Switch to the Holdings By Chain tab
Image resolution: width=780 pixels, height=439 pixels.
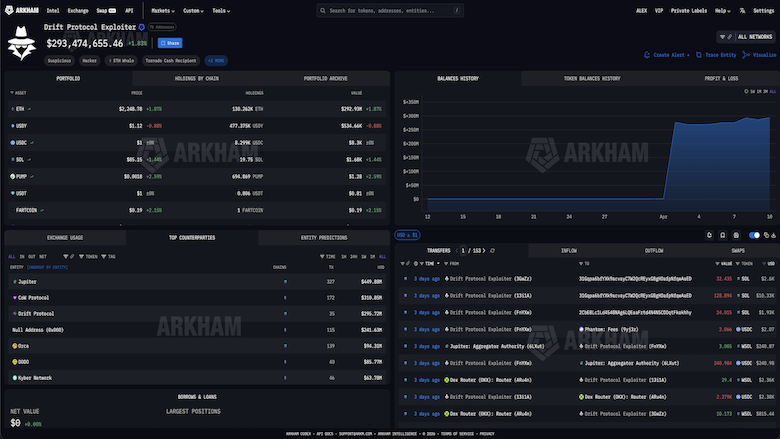[x=196, y=79]
